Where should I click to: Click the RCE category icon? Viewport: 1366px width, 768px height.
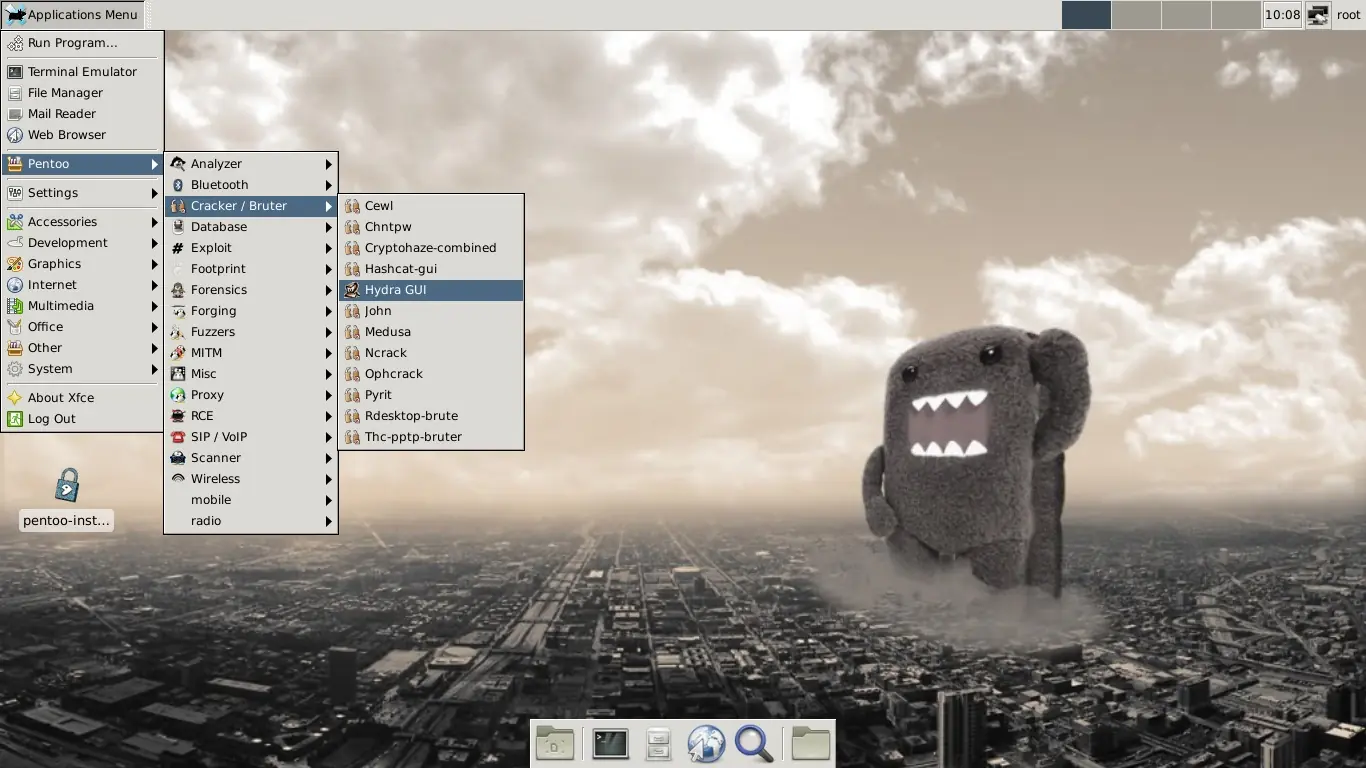[178, 416]
